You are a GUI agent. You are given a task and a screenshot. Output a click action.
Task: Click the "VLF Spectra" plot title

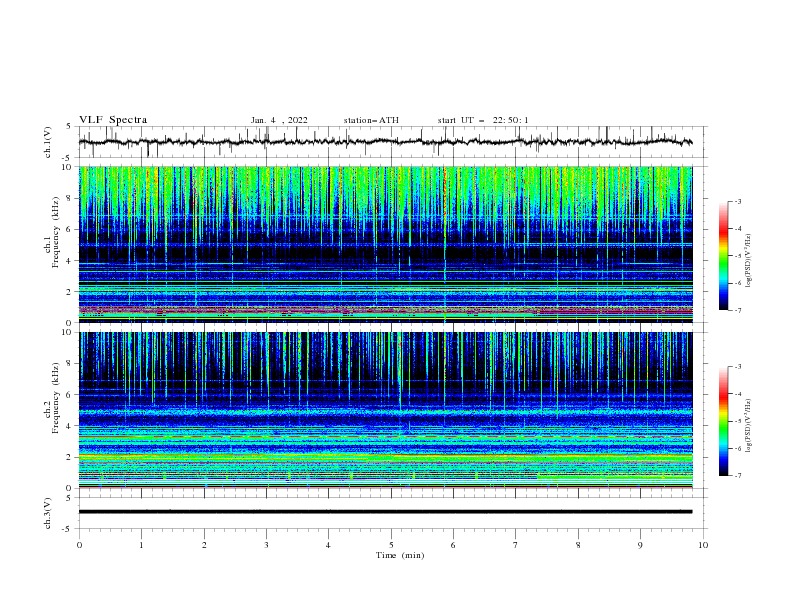click(x=113, y=120)
